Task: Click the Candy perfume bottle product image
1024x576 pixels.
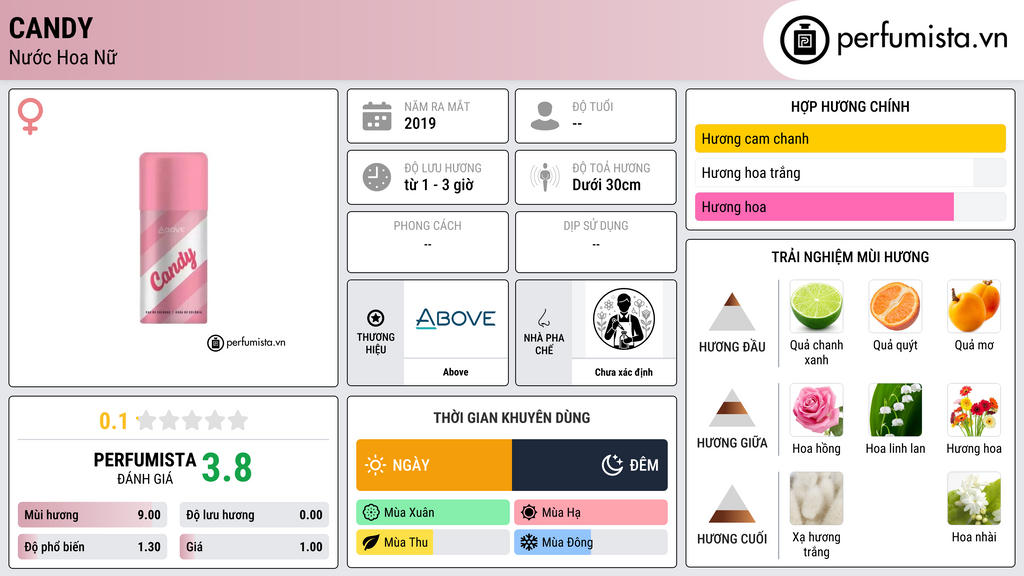Action: click(173, 238)
